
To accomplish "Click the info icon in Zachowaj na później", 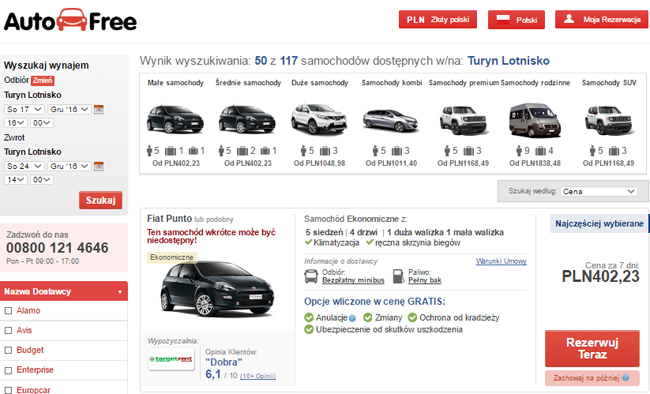I will (625, 378).
